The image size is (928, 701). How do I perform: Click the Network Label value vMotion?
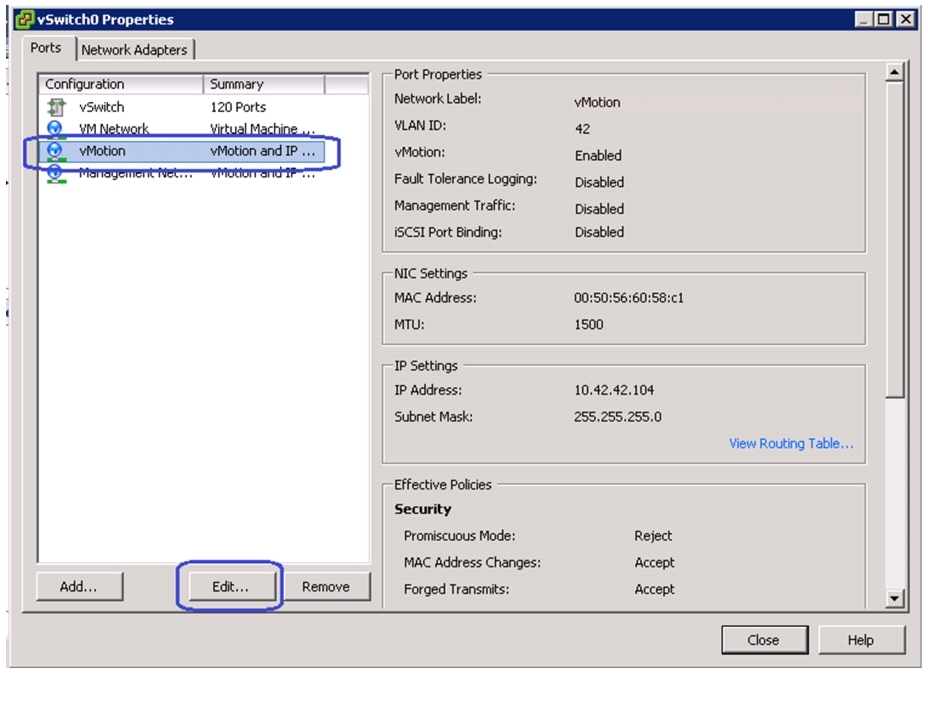[597, 102]
